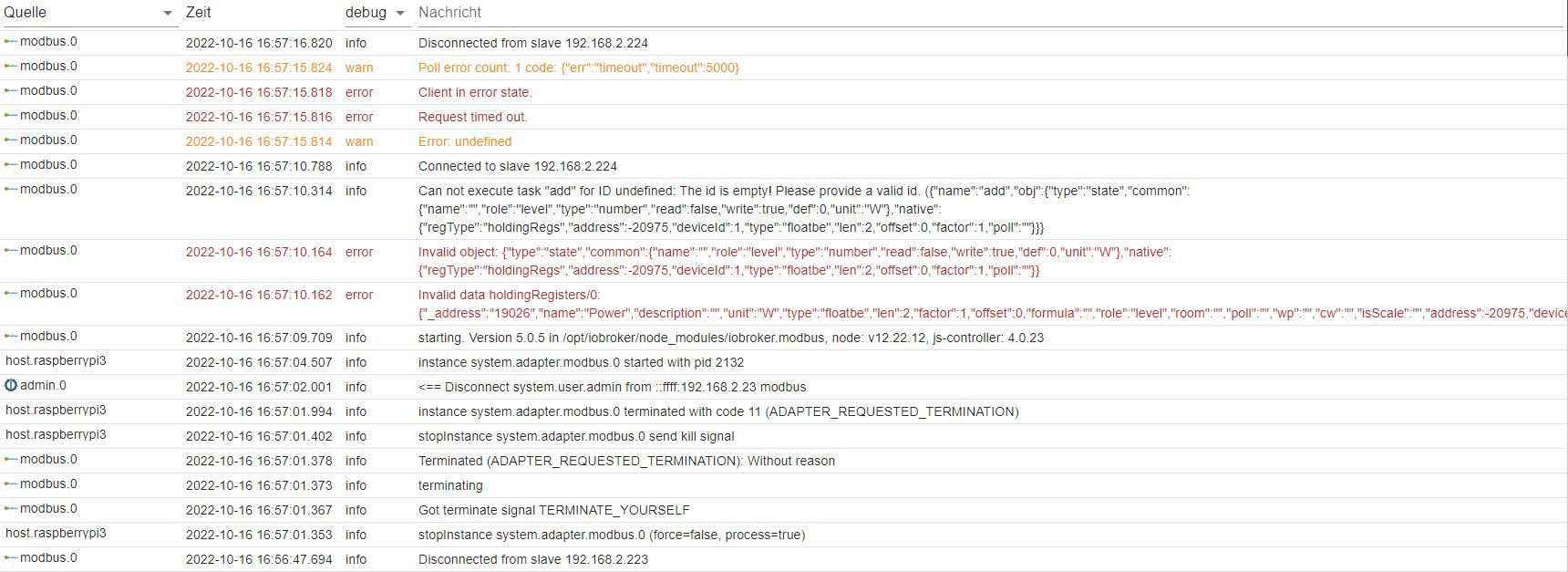Click modbus icon beside 'Request timed out.' row
Image resolution: width=1568 pixels, height=572 pixels.
(x=11, y=116)
